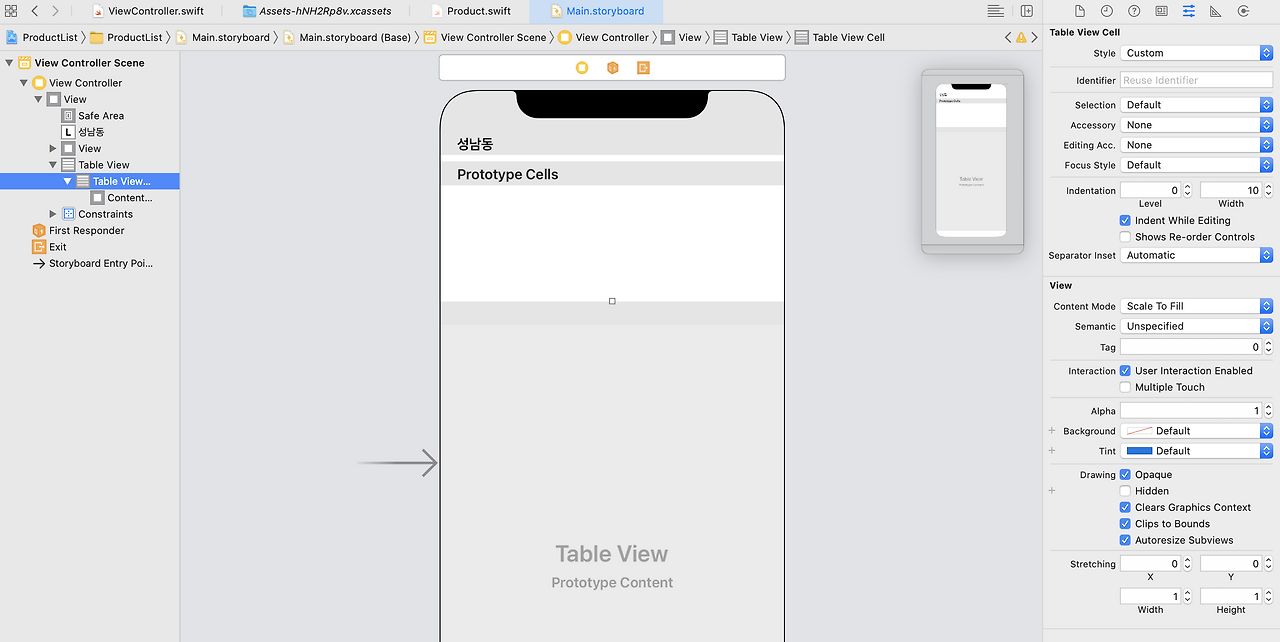Viewport: 1280px width, 642px height.
Task: Click the yellow issue warning icon
Action: [x=1021, y=37]
